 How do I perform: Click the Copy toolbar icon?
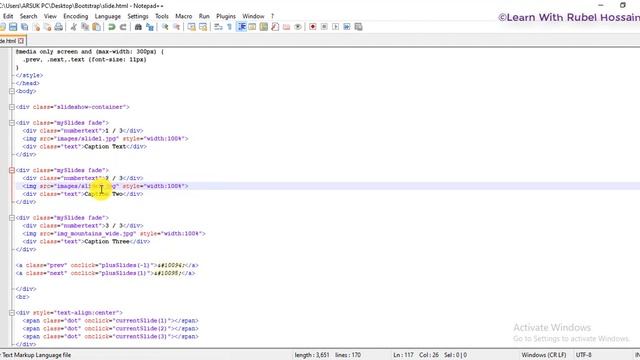[x=85, y=27]
